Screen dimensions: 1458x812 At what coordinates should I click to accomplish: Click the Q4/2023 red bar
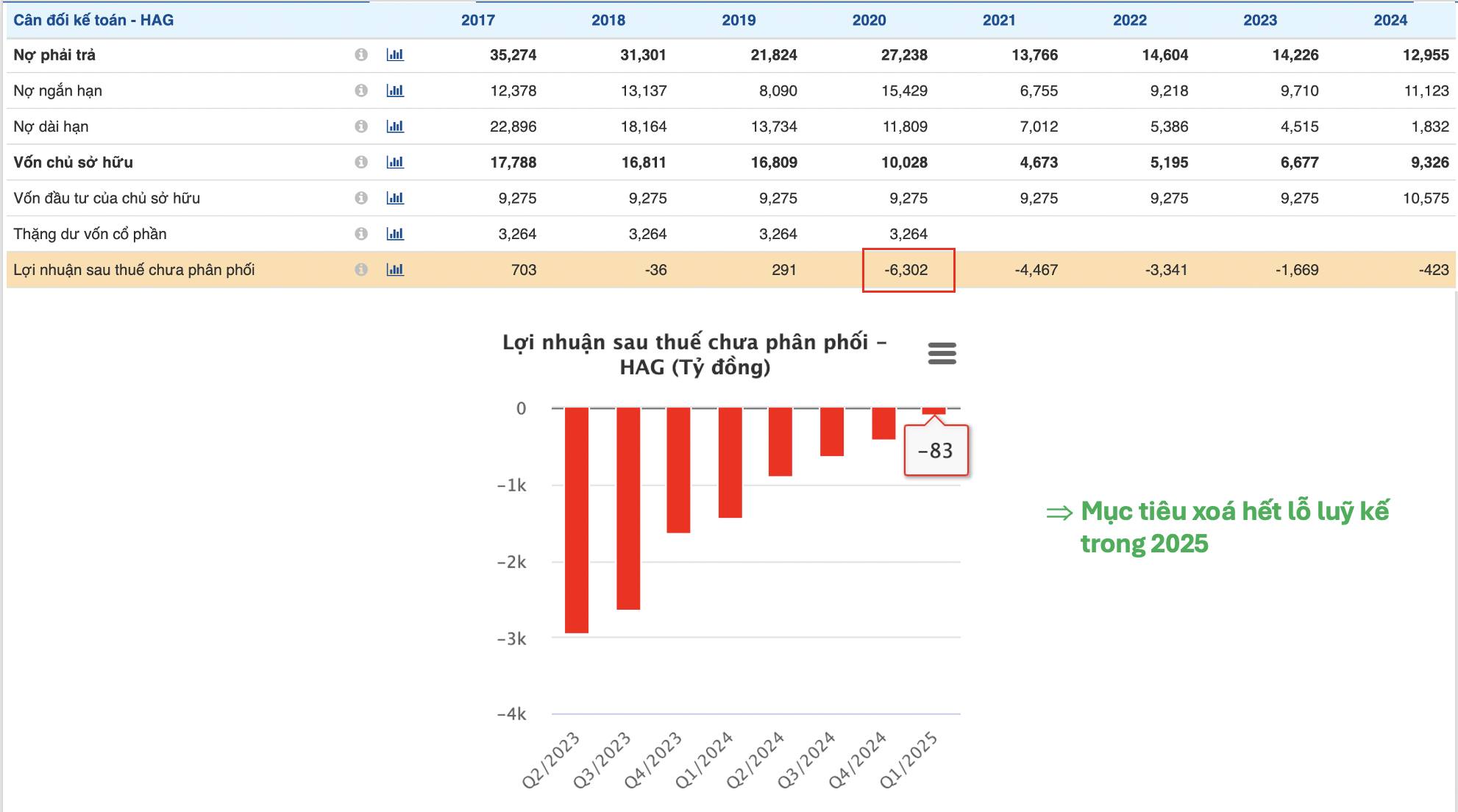678,470
